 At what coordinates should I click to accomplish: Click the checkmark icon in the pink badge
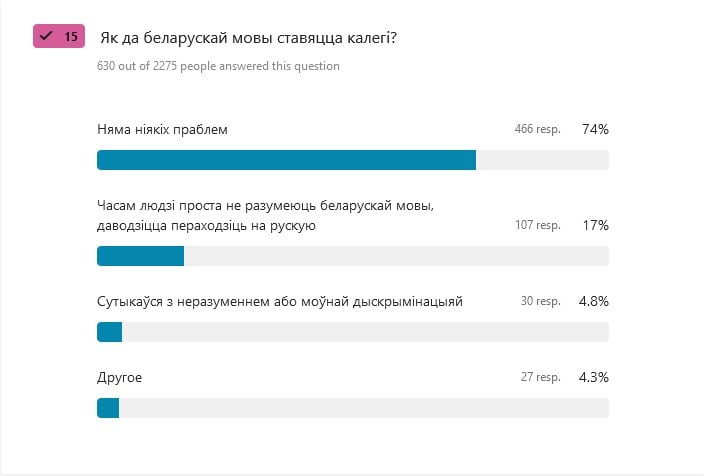click(x=46, y=35)
